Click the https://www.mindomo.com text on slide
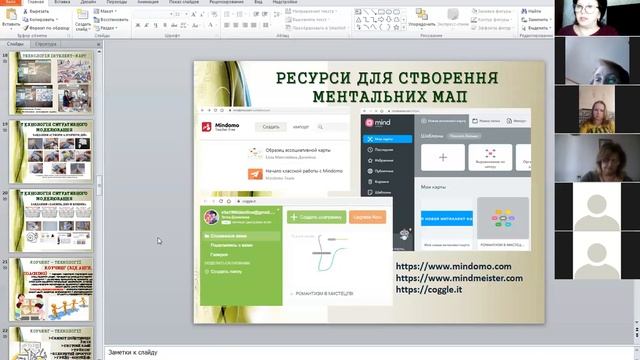The image size is (640, 360). (x=453, y=266)
